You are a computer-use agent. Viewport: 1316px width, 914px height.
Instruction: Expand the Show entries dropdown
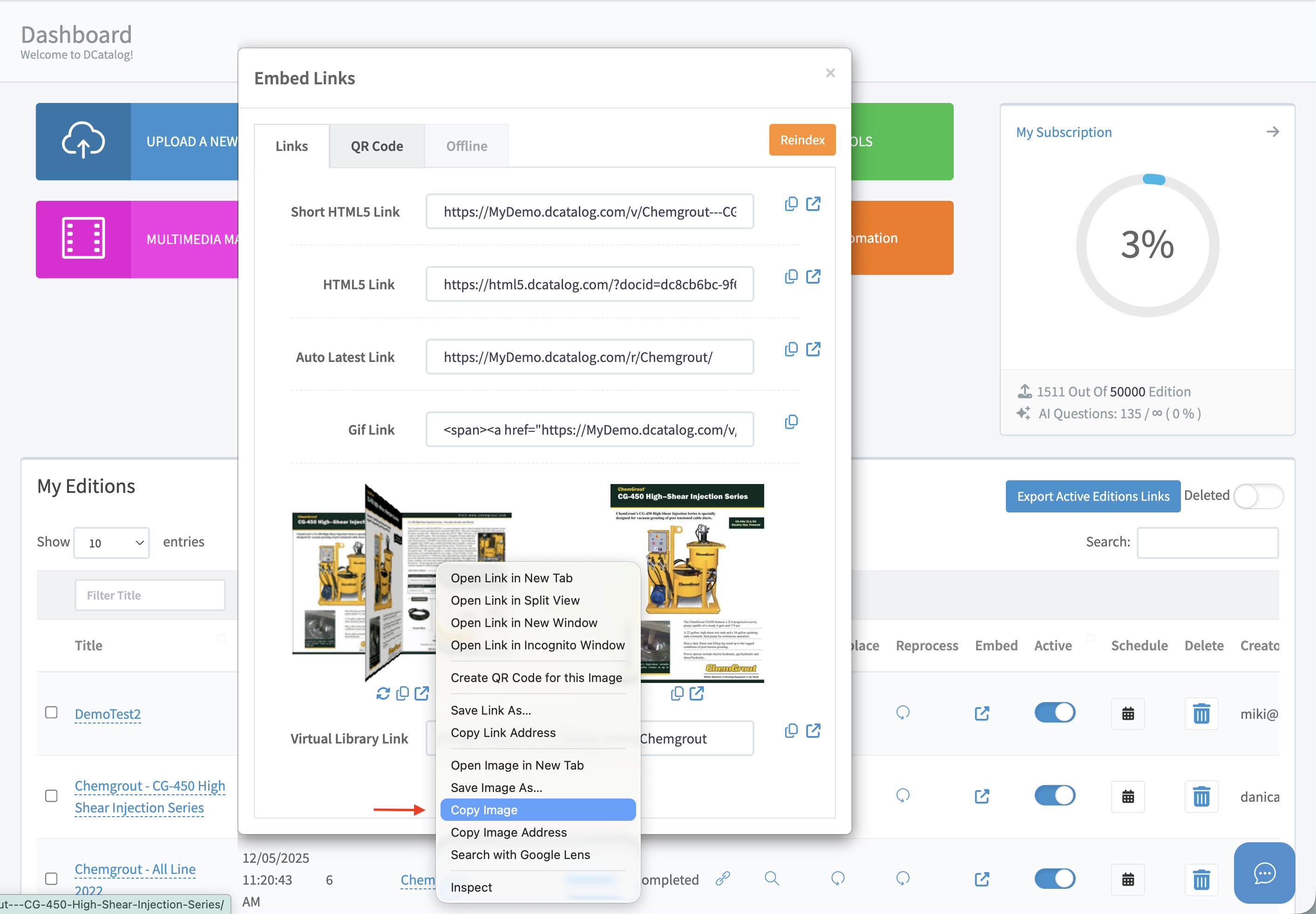(x=112, y=542)
